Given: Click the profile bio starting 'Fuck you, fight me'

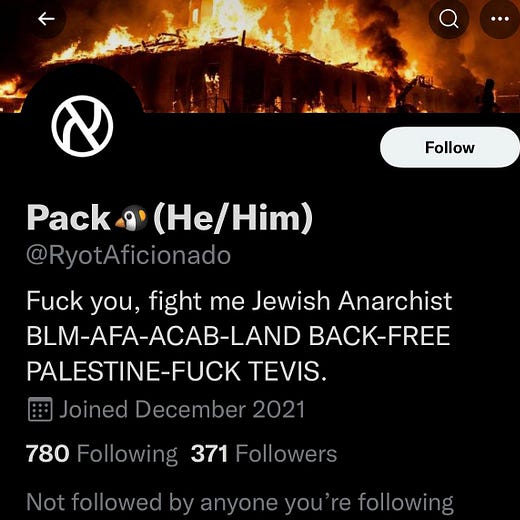Looking at the screenshot, I should tap(239, 336).
